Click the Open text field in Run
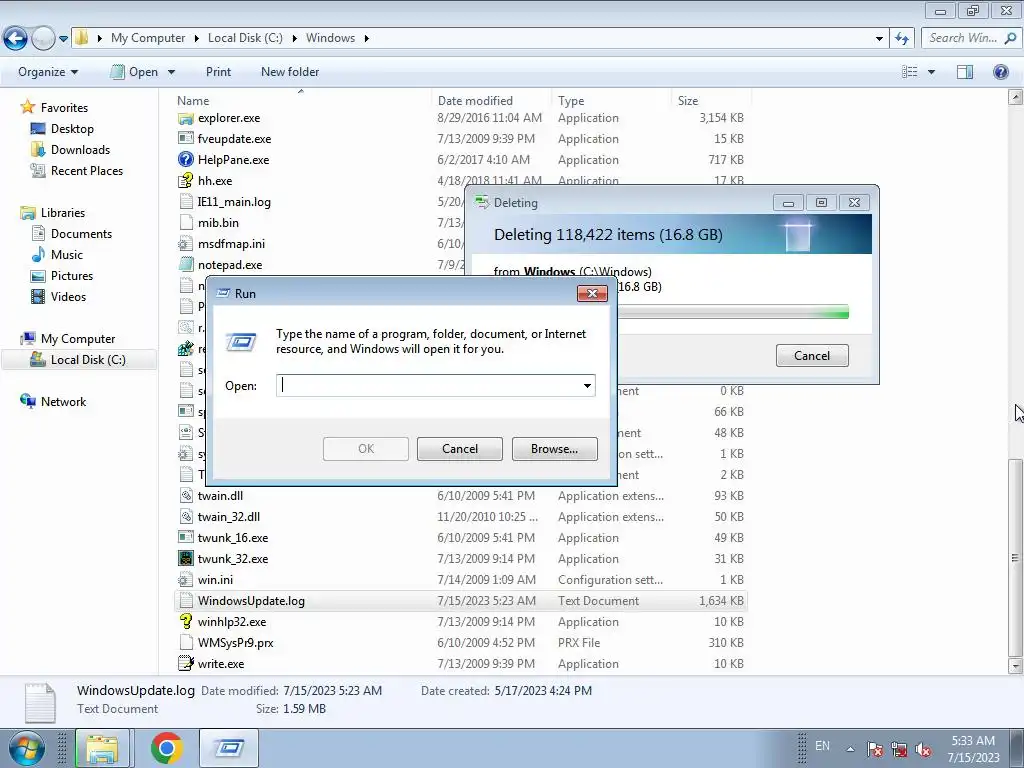Viewport: 1024px width, 768px height. (x=428, y=385)
